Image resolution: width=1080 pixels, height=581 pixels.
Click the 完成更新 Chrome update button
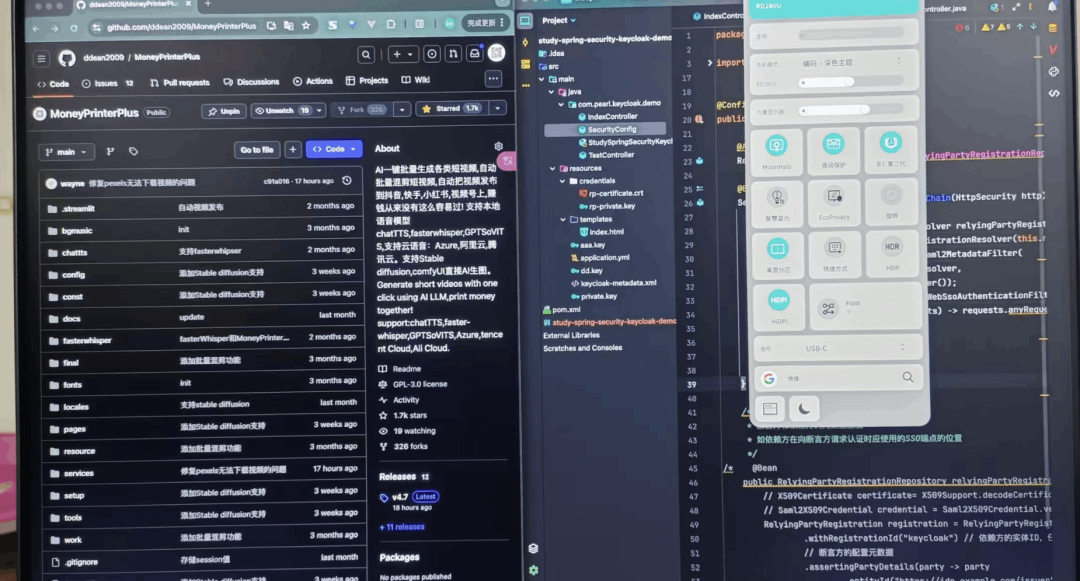pyautogui.click(x=486, y=23)
